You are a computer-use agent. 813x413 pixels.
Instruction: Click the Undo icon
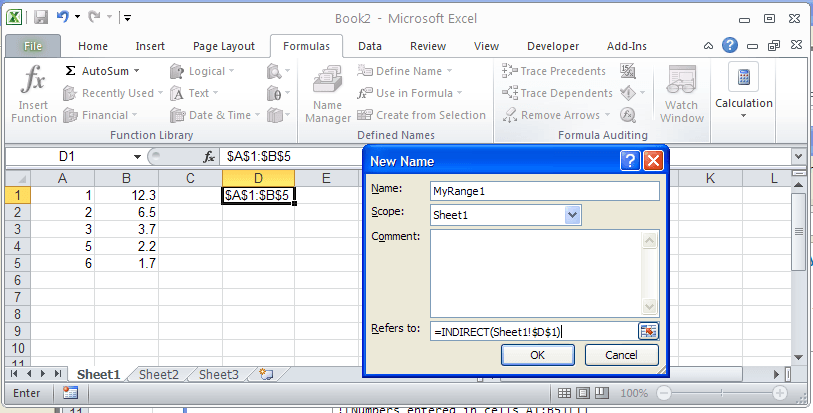[63, 18]
